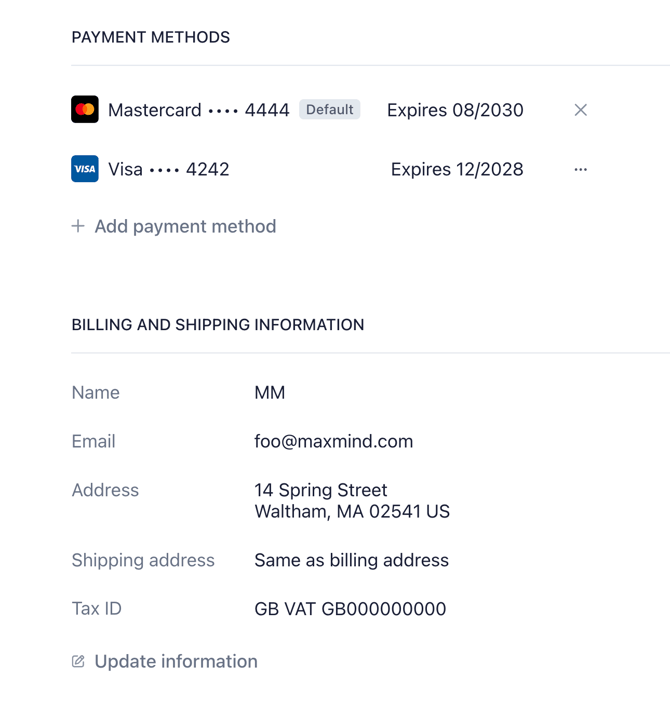This screenshot has width=670, height=706.
Task: Click the Payment Methods section heading
Action: [x=151, y=37]
